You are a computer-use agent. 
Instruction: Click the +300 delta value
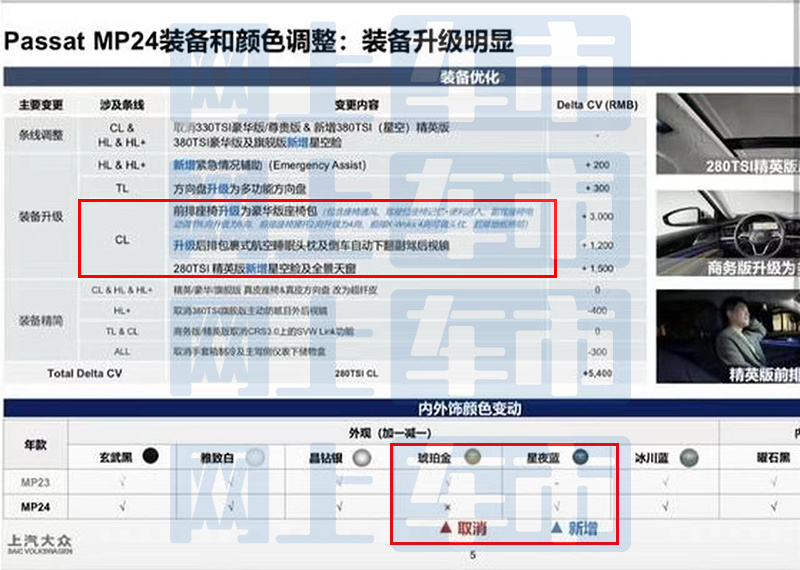[597, 188]
